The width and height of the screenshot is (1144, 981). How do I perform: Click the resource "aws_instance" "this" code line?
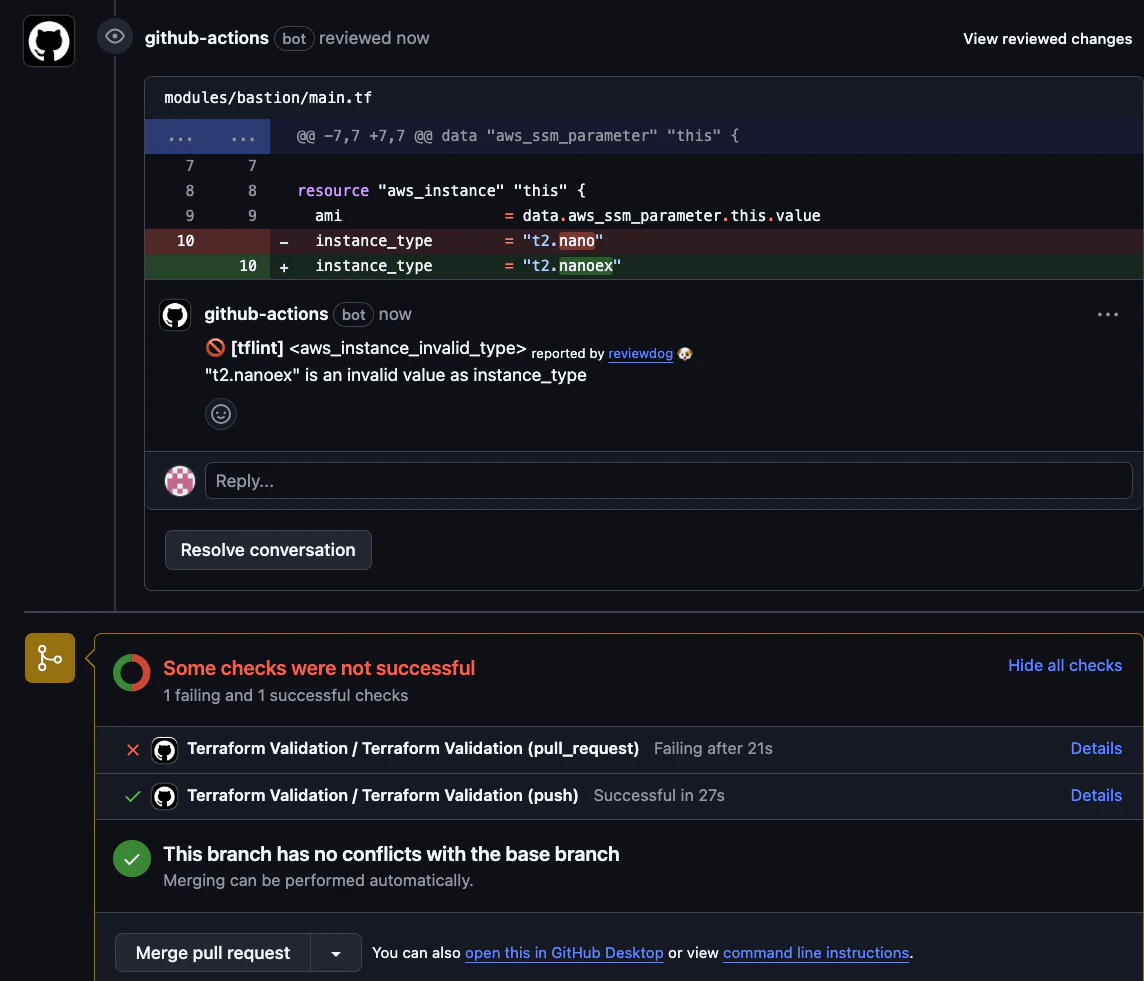pos(441,190)
